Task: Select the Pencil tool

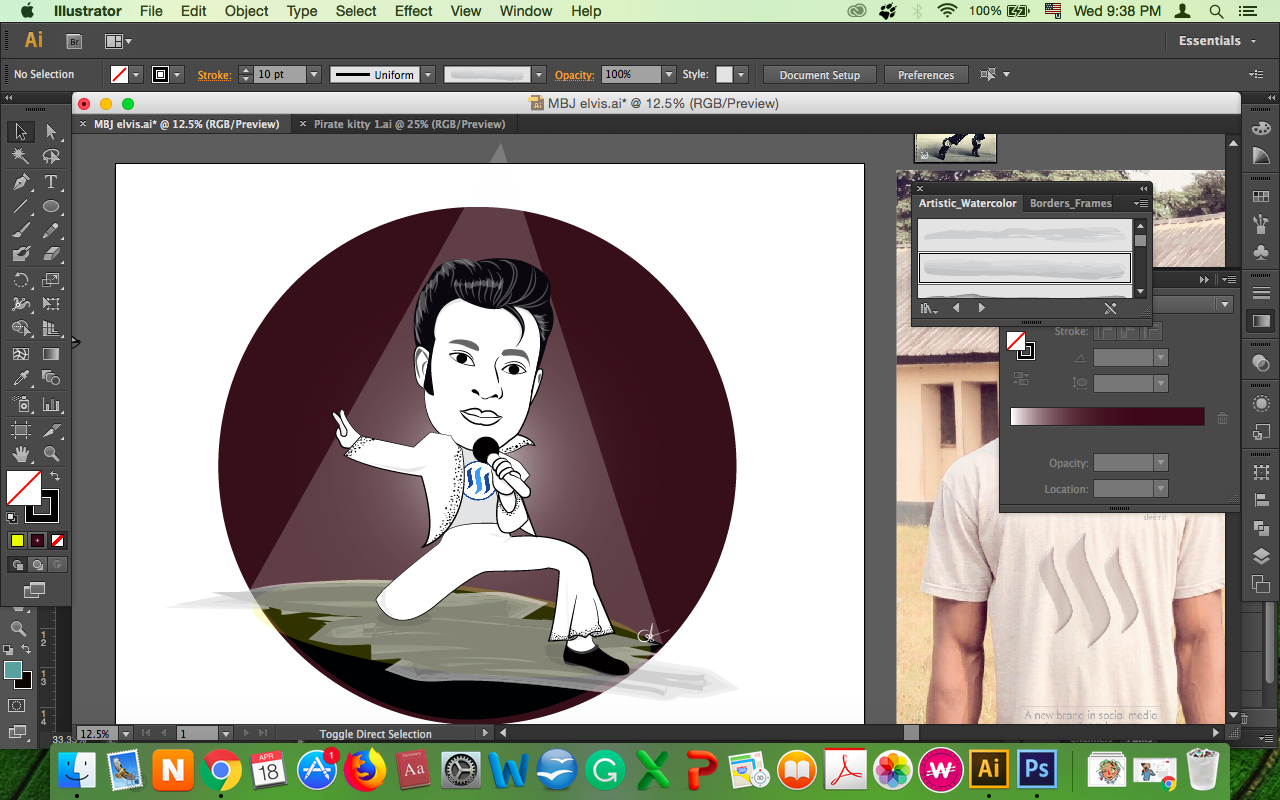Action: (51, 231)
